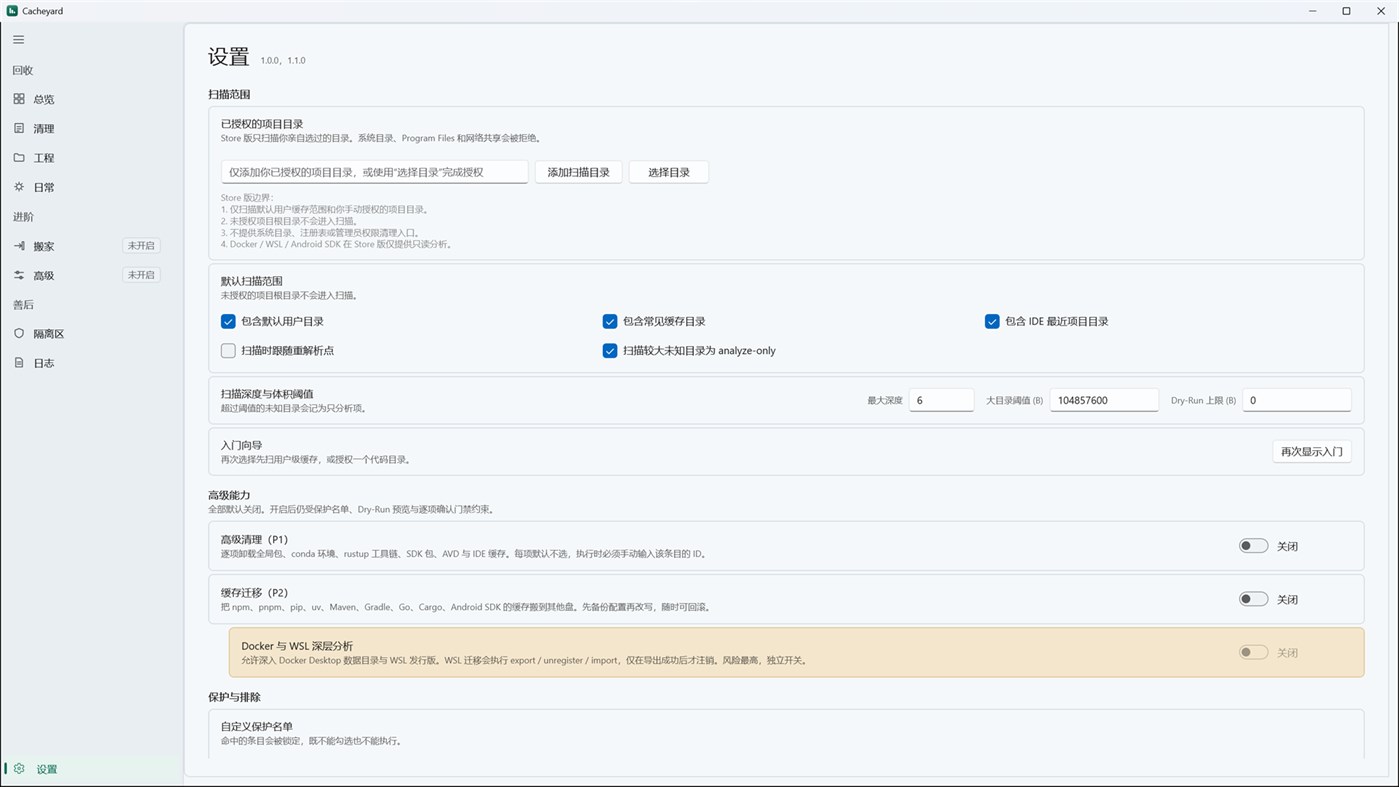Open the 清理 page

[x=91, y=128]
